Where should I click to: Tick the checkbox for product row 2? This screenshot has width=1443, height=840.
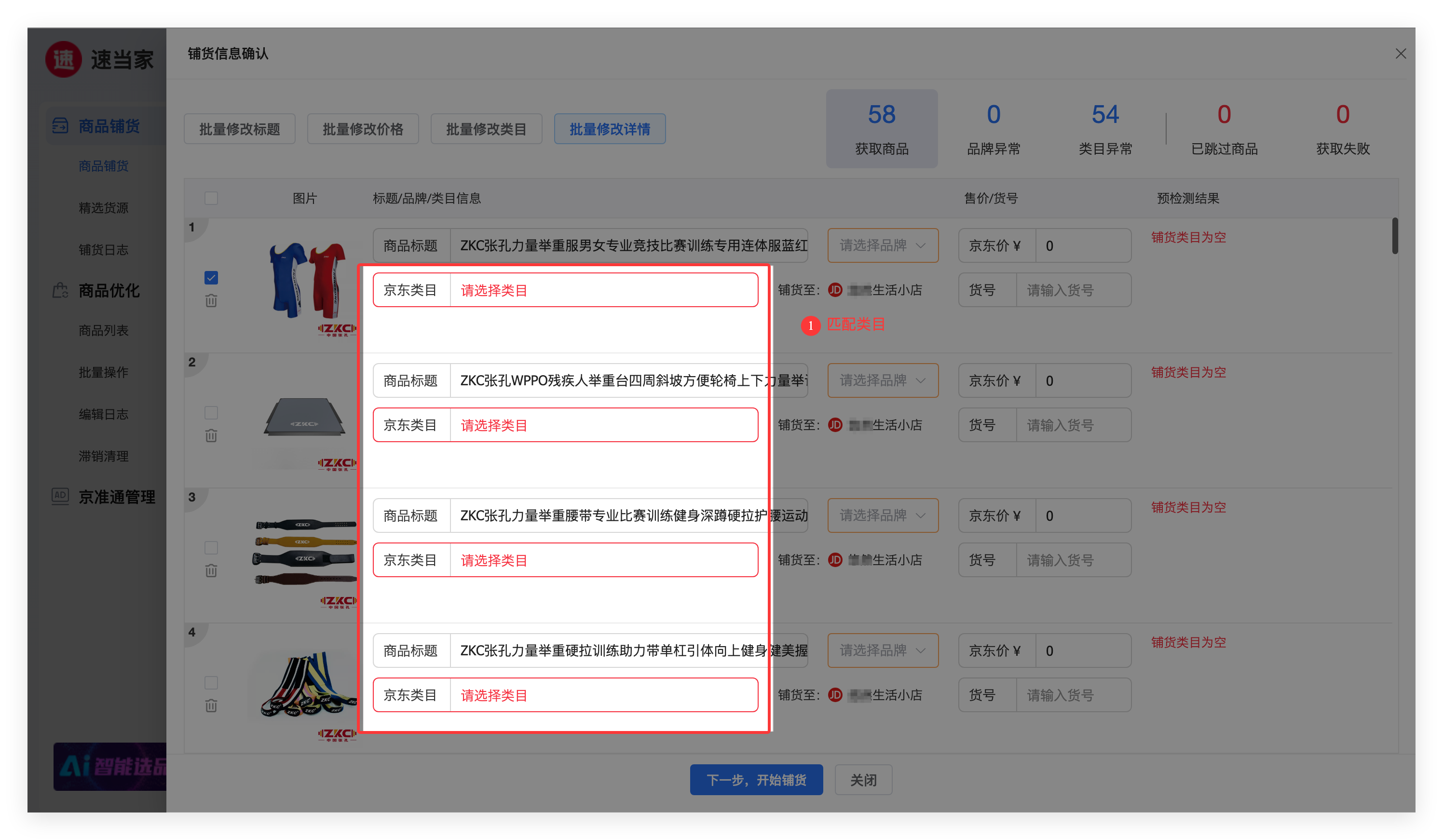(x=211, y=413)
